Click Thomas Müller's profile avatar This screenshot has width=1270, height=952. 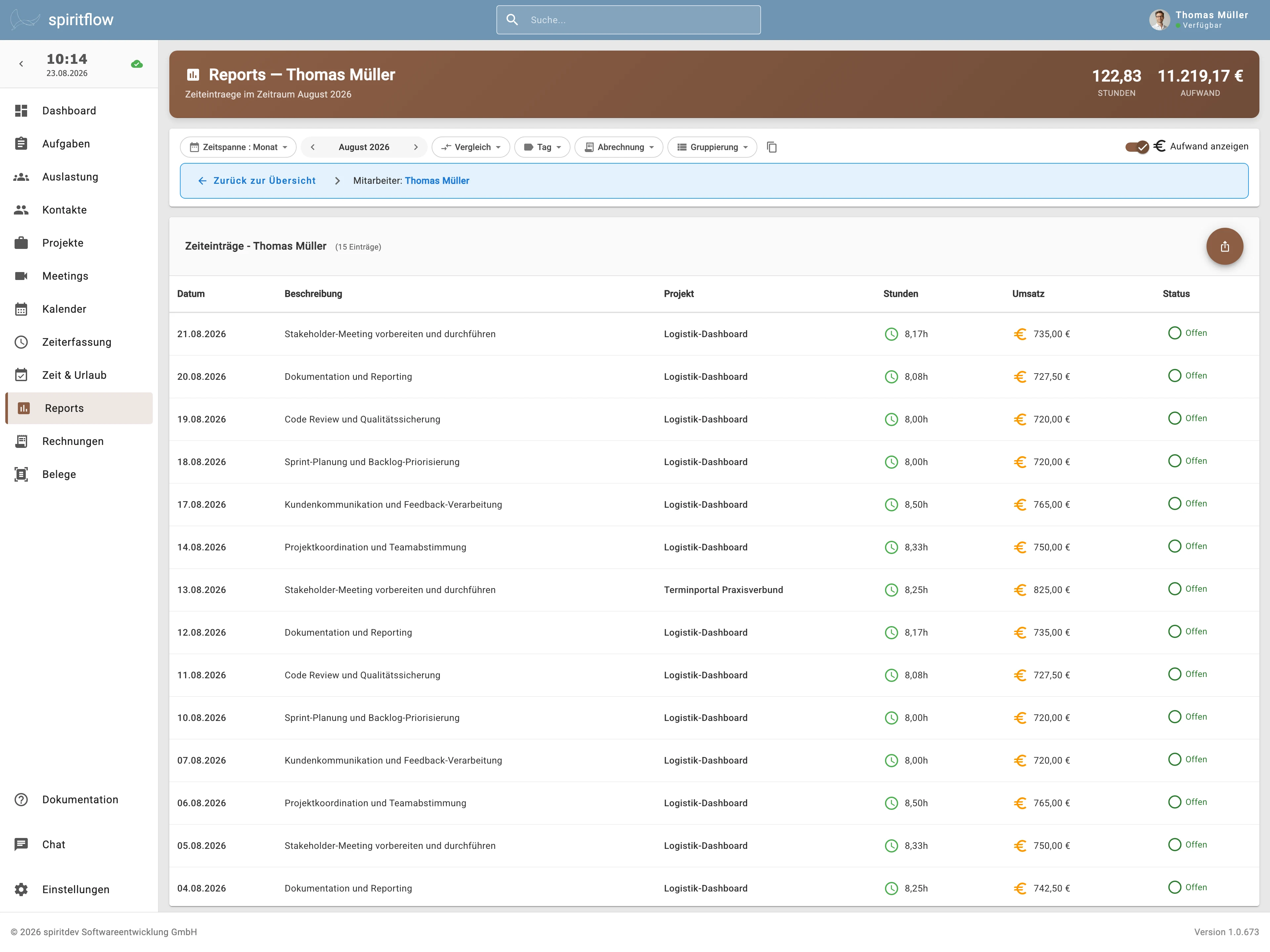tap(1159, 20)
